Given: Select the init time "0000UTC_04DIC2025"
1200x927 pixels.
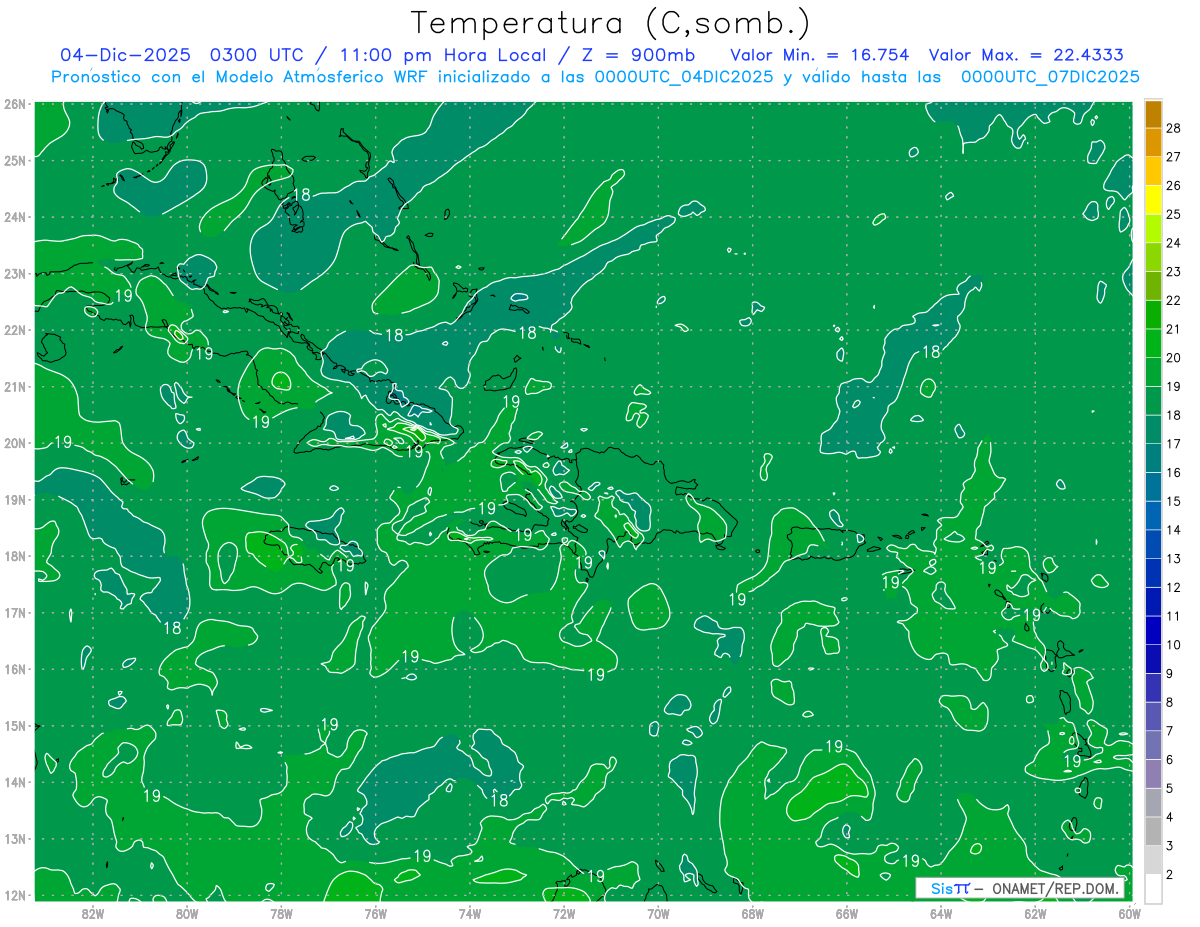Looking at the screenshot, I should [x=684, y=77].
